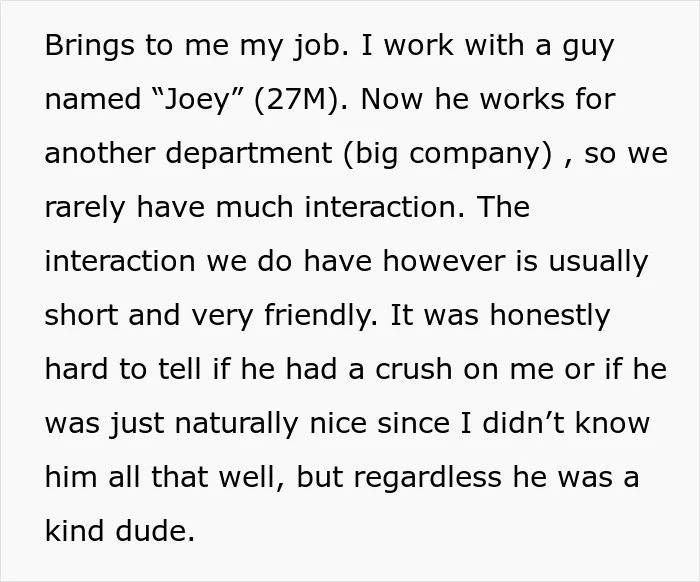
Task: Click the word "usually" at line end
Action: coord(598,262)
